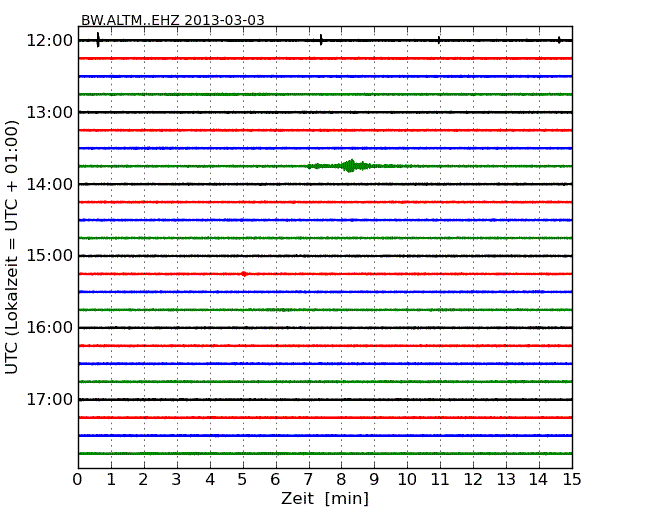
Task: Click the "10" minute tick label
Action: coord(407,480)
